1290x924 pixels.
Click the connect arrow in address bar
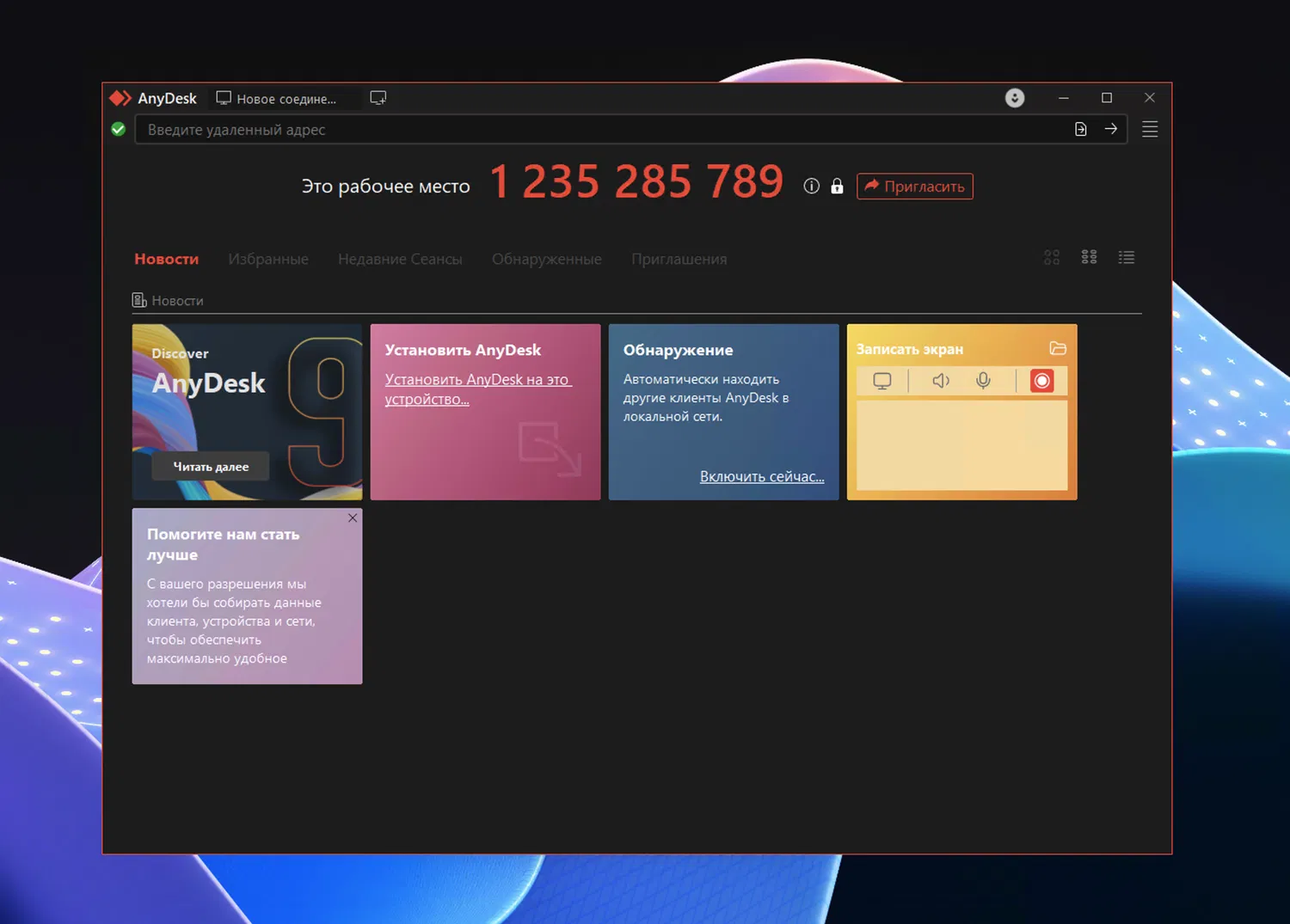click(x=1111, y=129)
